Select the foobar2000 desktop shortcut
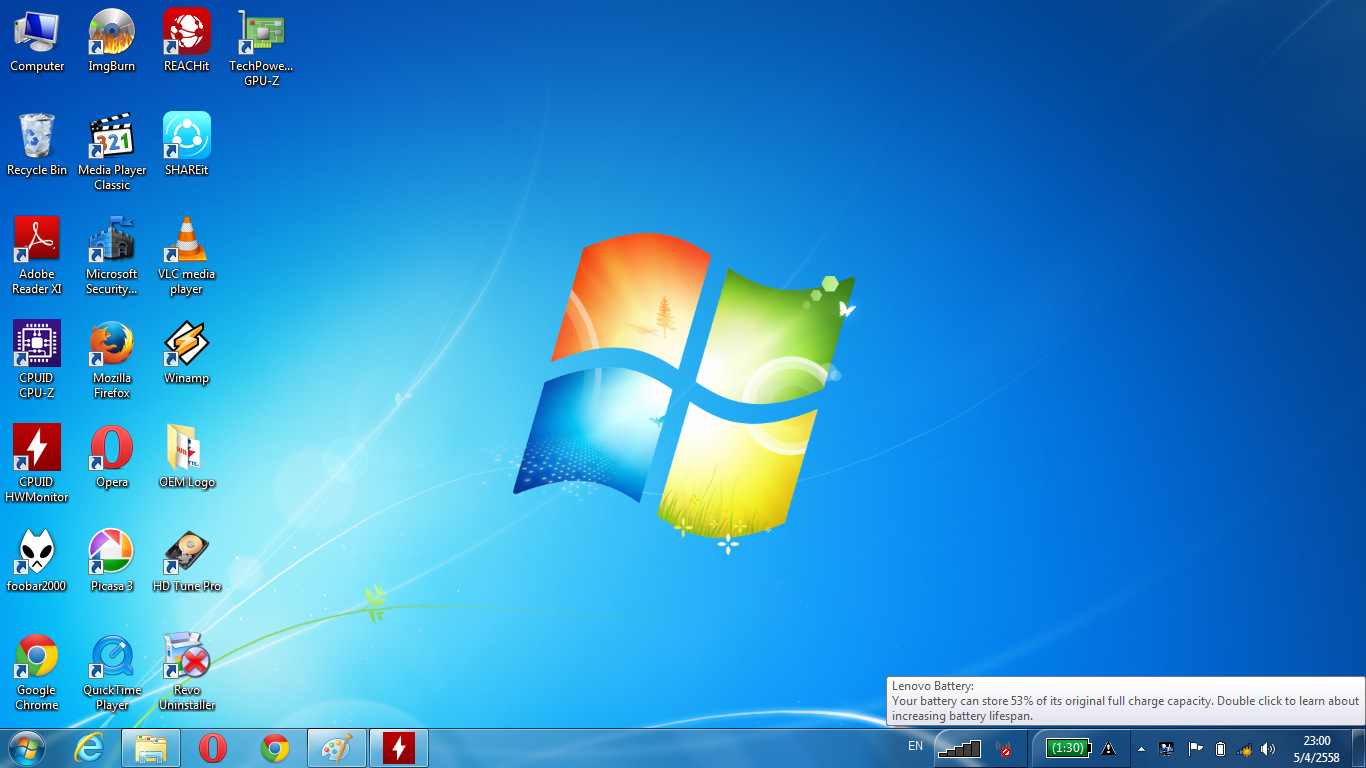 pos(37,561)
